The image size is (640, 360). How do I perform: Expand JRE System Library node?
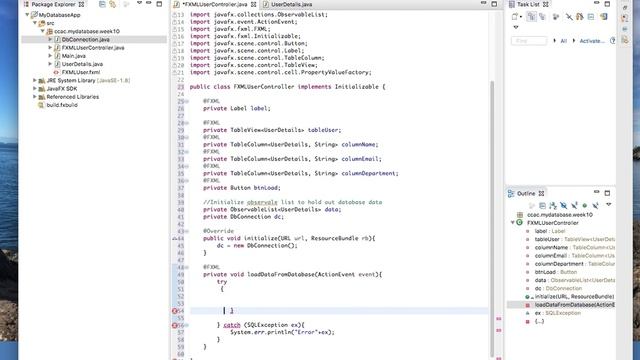pos(35,80)
